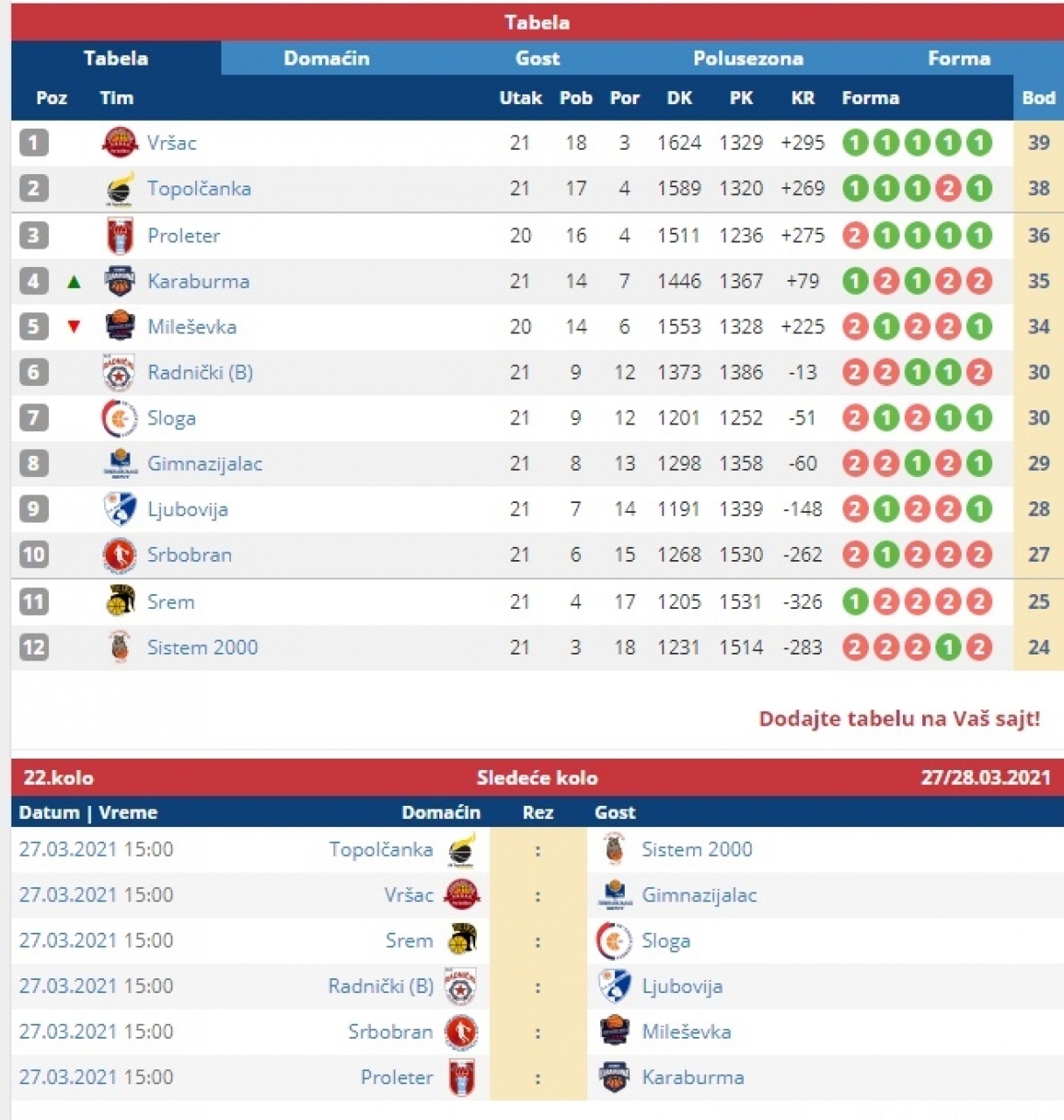
Task: Select the Polusezona tab
Action: (x=748, y=59)
